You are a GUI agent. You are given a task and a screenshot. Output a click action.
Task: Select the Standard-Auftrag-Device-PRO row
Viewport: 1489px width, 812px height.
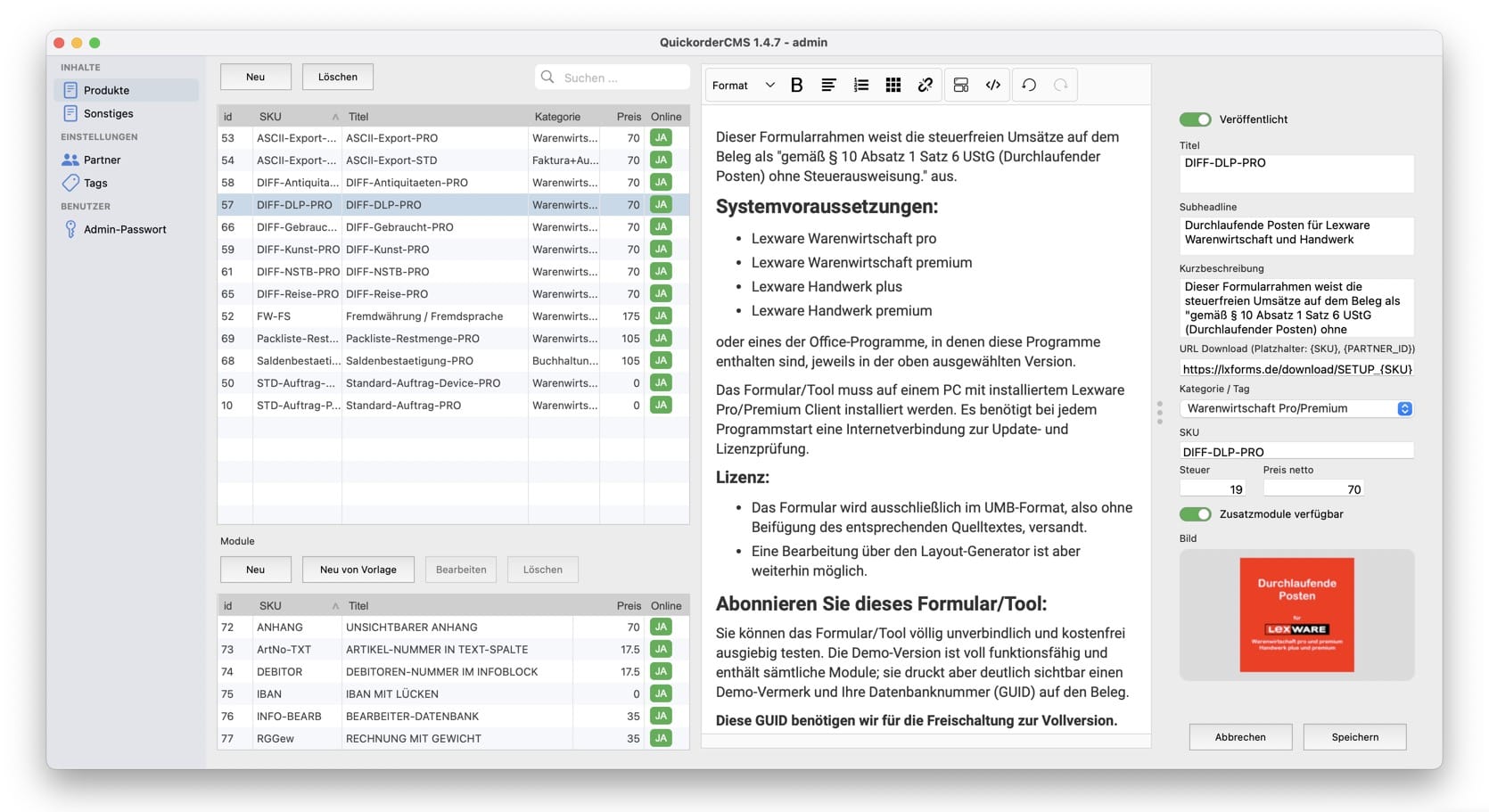453,383
